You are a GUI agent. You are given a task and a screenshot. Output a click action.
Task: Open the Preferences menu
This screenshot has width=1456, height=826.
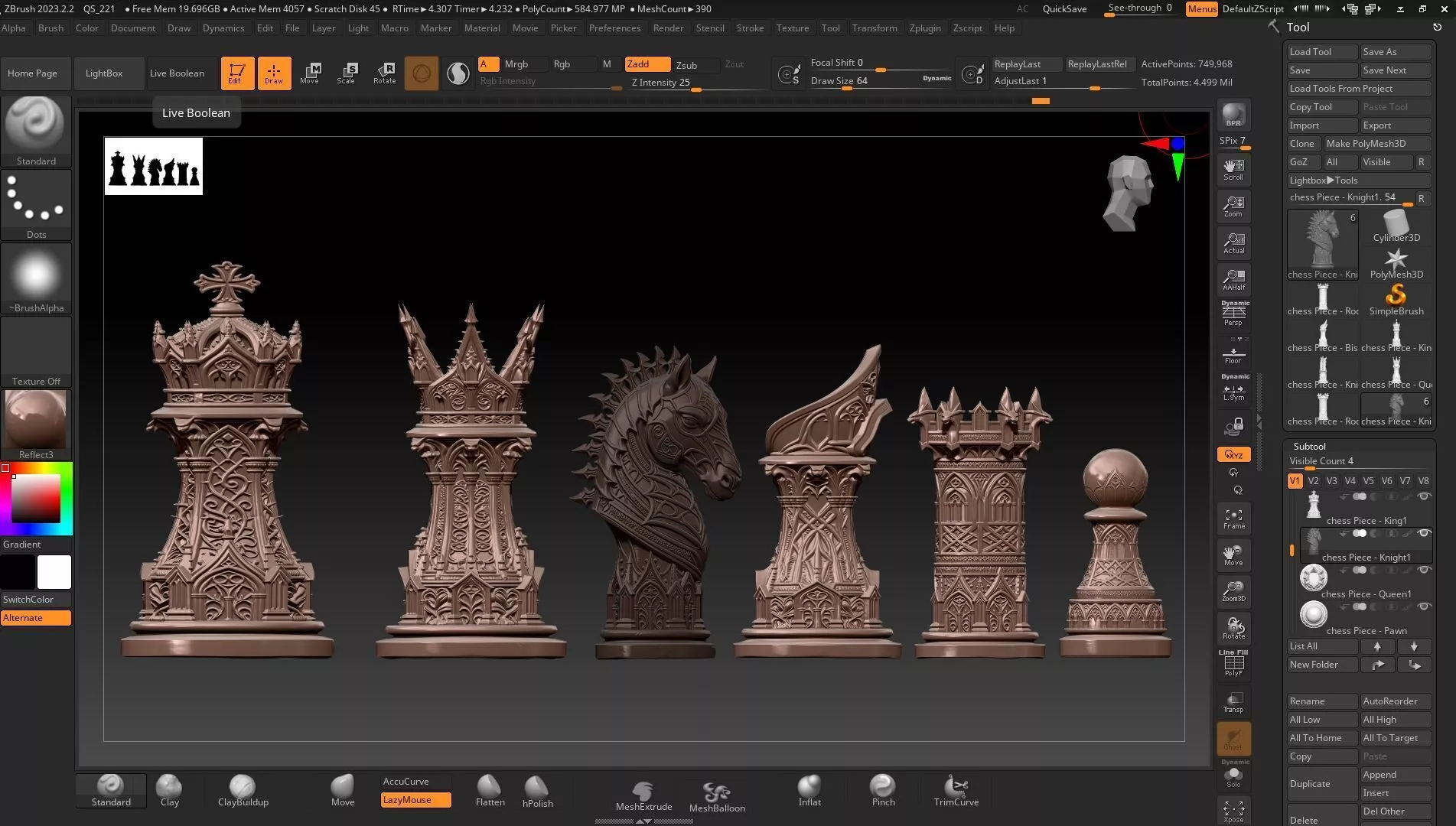pos(614,28)
